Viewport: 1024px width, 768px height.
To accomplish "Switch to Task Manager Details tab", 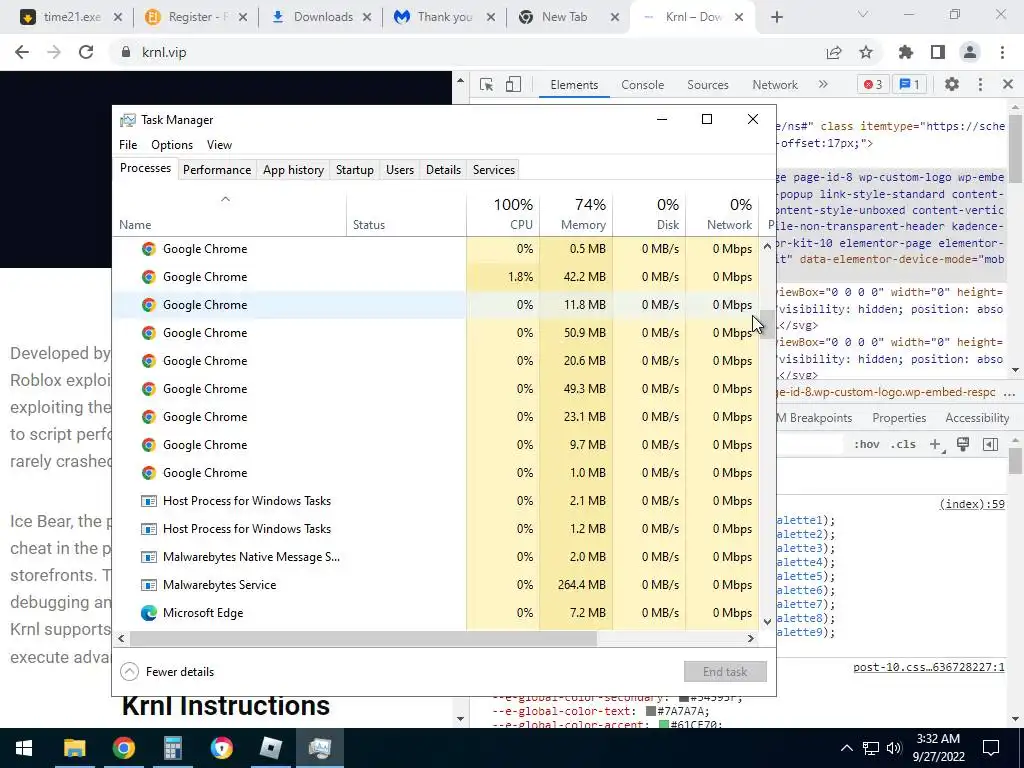I will tap(443, 169).
